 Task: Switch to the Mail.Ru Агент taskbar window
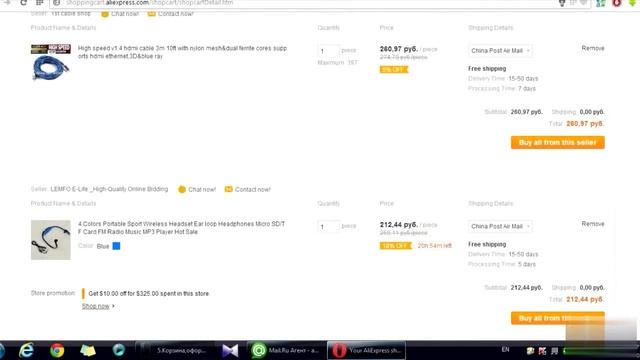285,350
